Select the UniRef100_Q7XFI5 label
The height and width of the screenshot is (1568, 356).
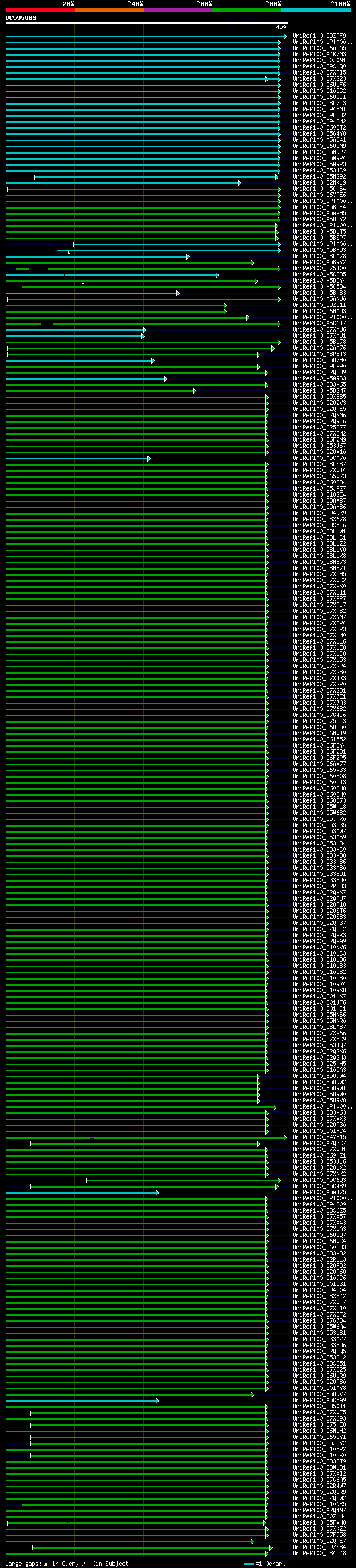pos(319,72)
